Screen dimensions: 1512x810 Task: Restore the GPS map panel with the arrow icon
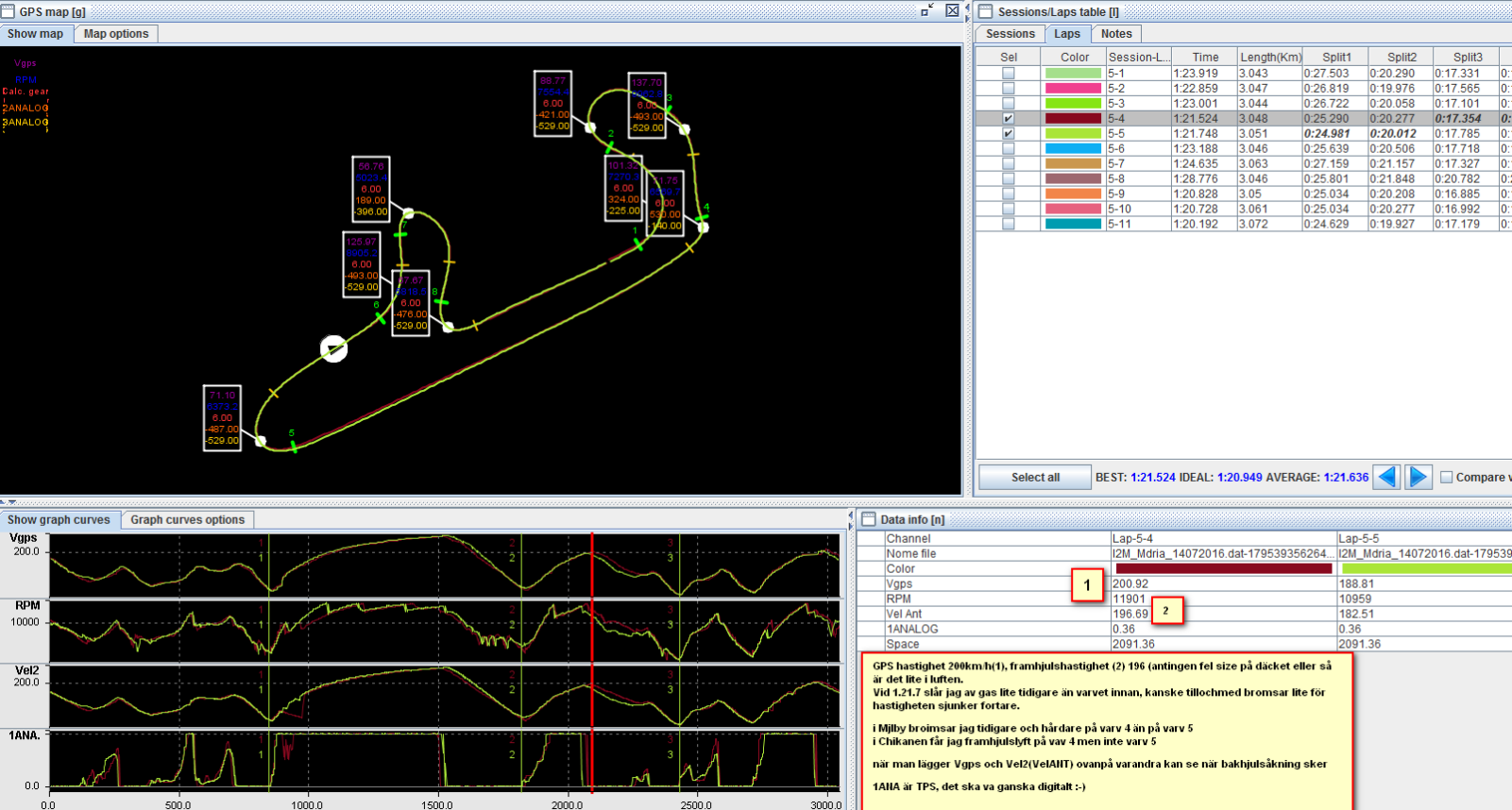[x=926, y=10]
